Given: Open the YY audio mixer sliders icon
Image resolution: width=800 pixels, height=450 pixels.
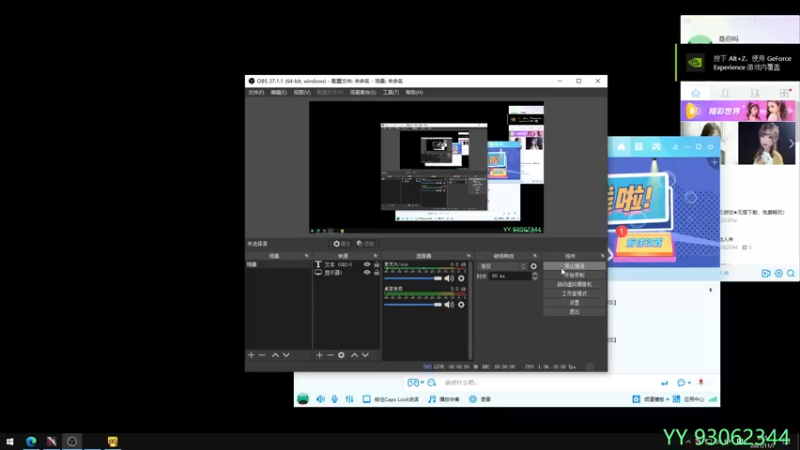Looking at the screenshot, I should (349, 399).
